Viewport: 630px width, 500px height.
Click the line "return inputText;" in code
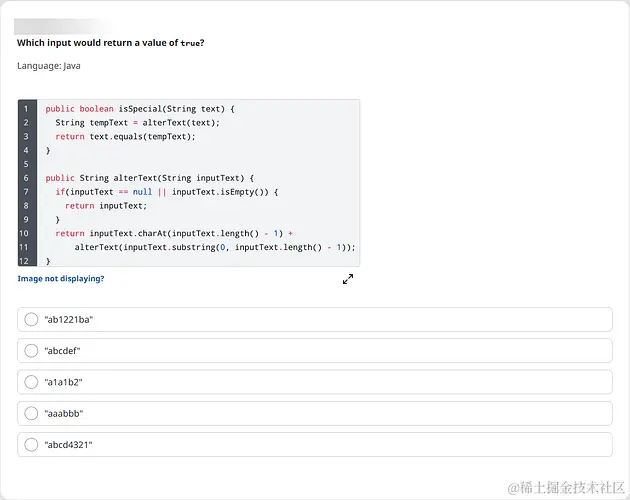coord(106,206)
